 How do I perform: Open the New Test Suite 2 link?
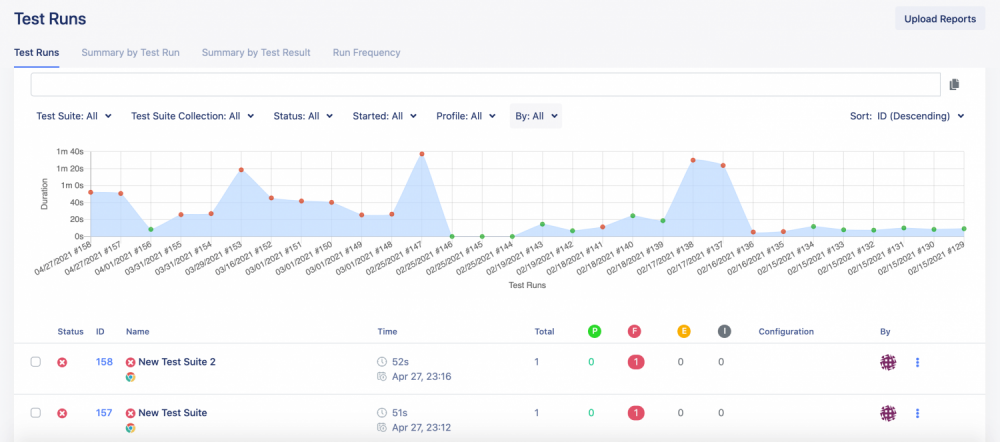point(176,362)
